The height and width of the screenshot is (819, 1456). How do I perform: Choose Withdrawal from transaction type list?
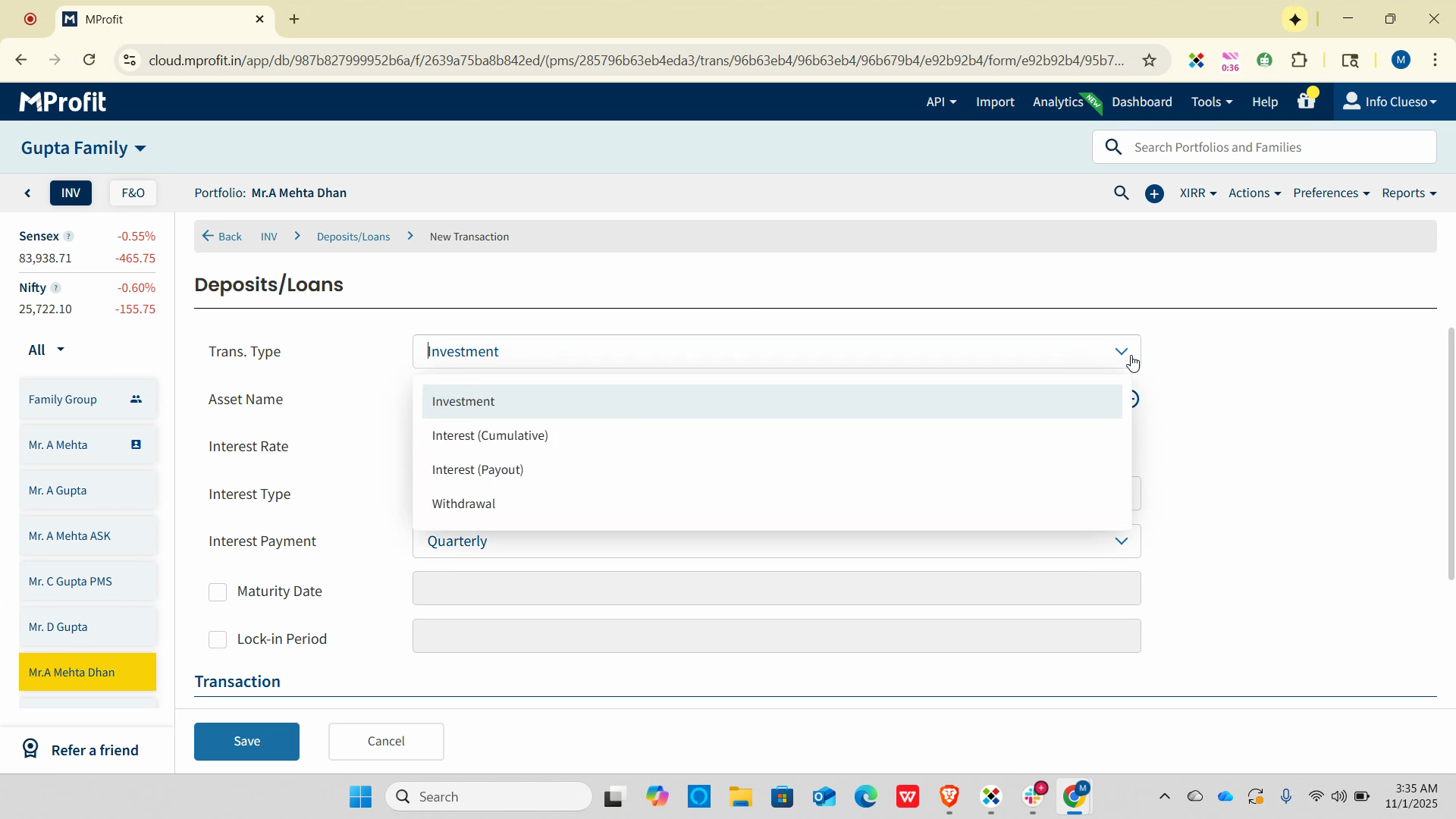coord(463,504)
